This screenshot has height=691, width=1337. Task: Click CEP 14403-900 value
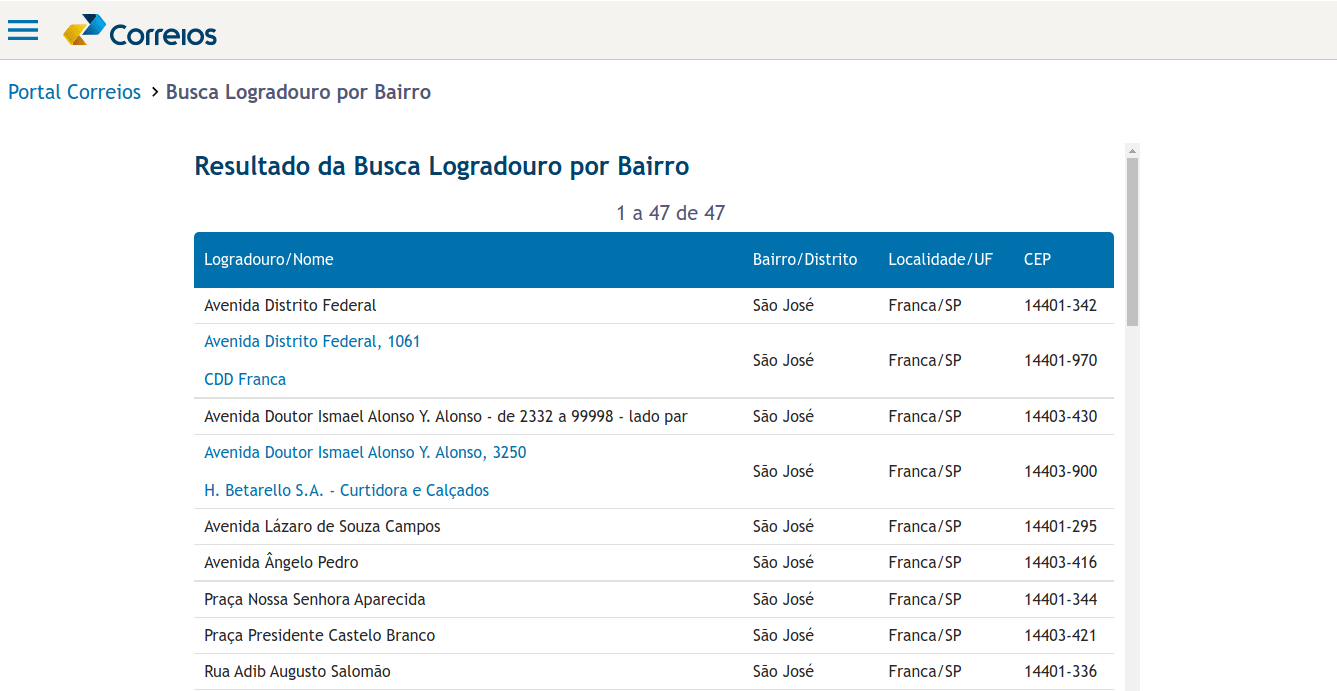click(1060, 472)
